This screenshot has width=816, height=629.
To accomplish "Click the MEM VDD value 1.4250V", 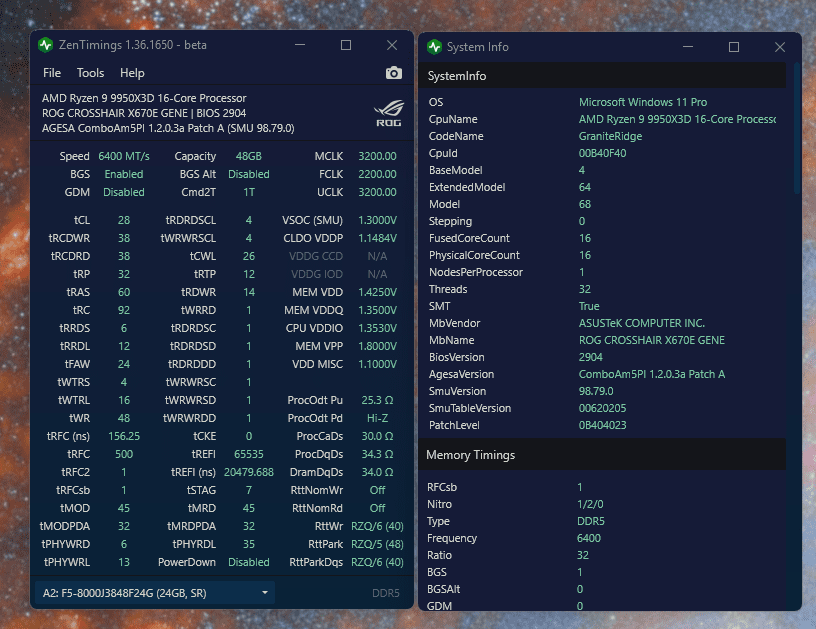I will 377,292.
